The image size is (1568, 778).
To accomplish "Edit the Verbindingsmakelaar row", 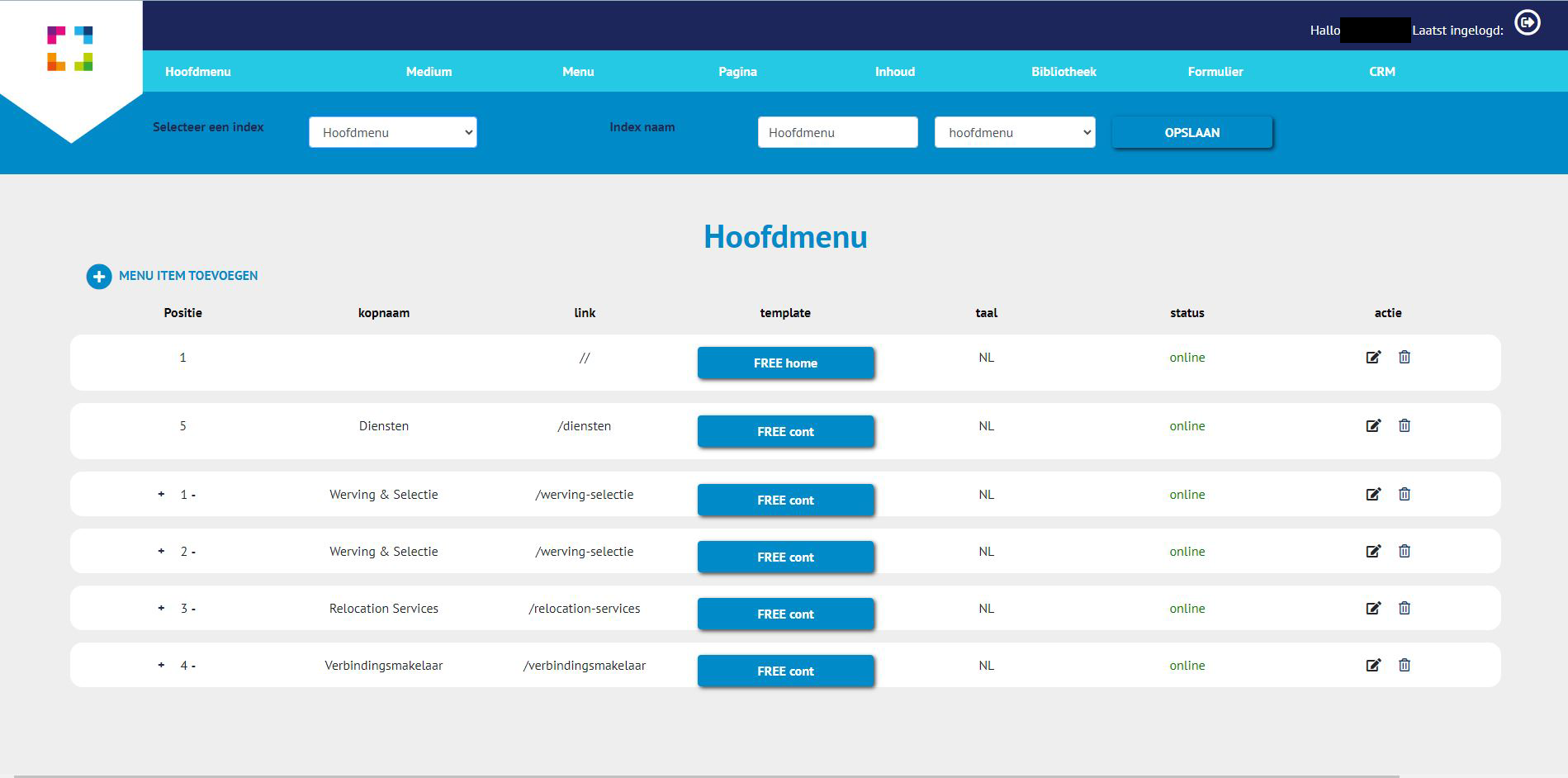I will click(x=1373, y=666).
